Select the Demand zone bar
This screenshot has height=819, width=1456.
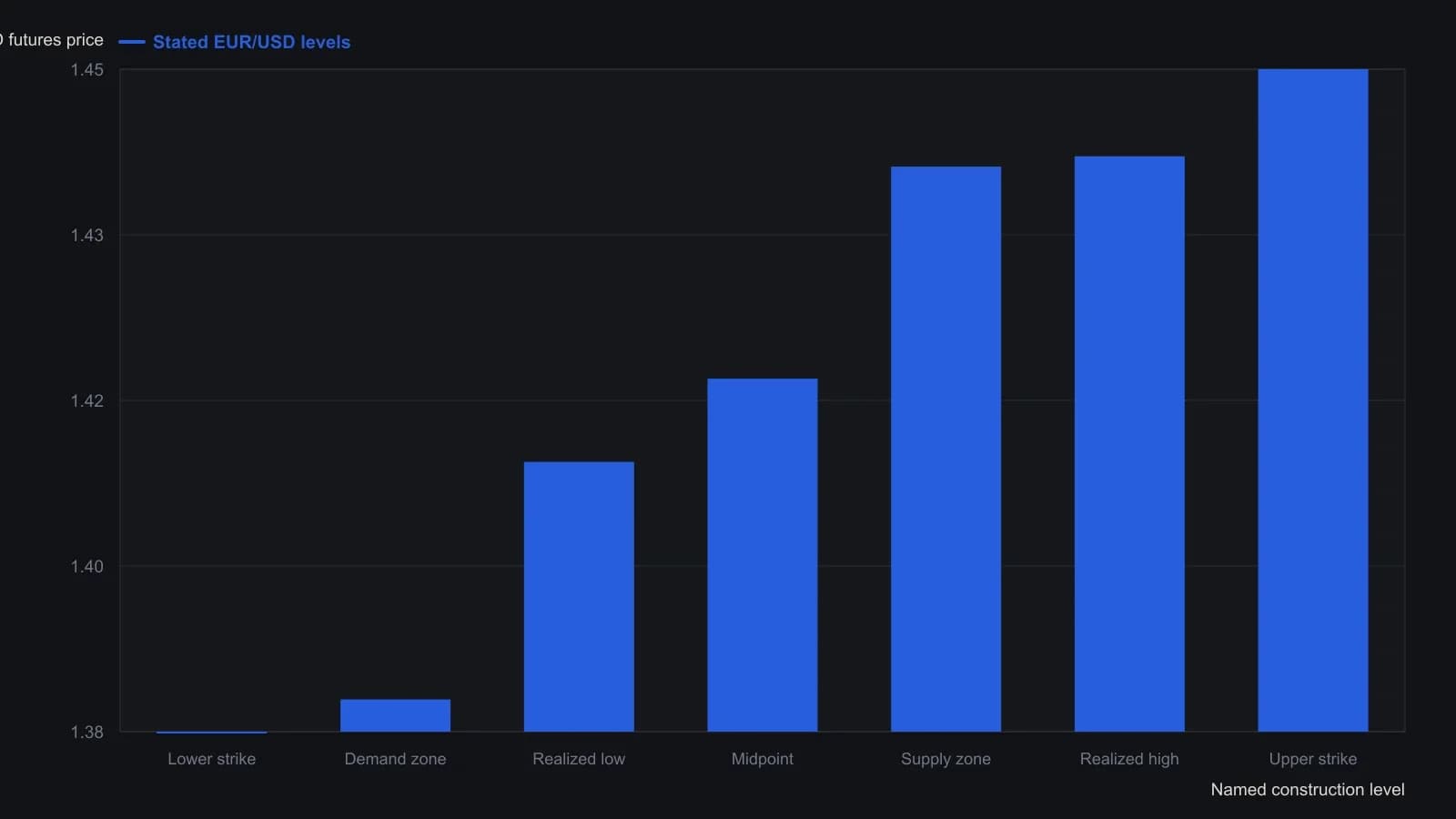(395, 715)
